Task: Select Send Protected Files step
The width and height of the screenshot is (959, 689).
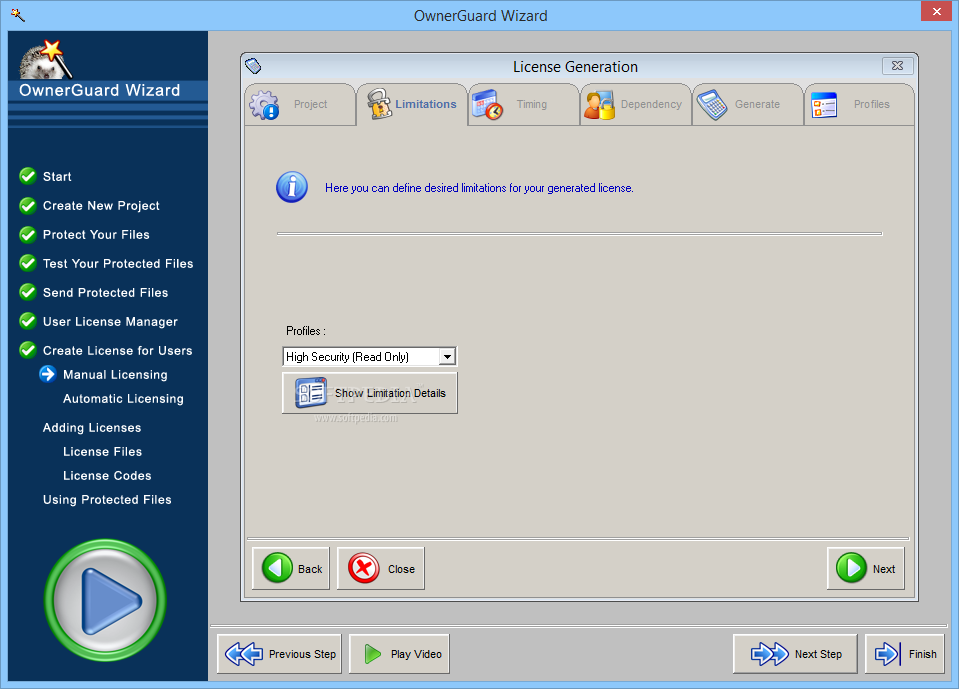Action: (105, 293)
